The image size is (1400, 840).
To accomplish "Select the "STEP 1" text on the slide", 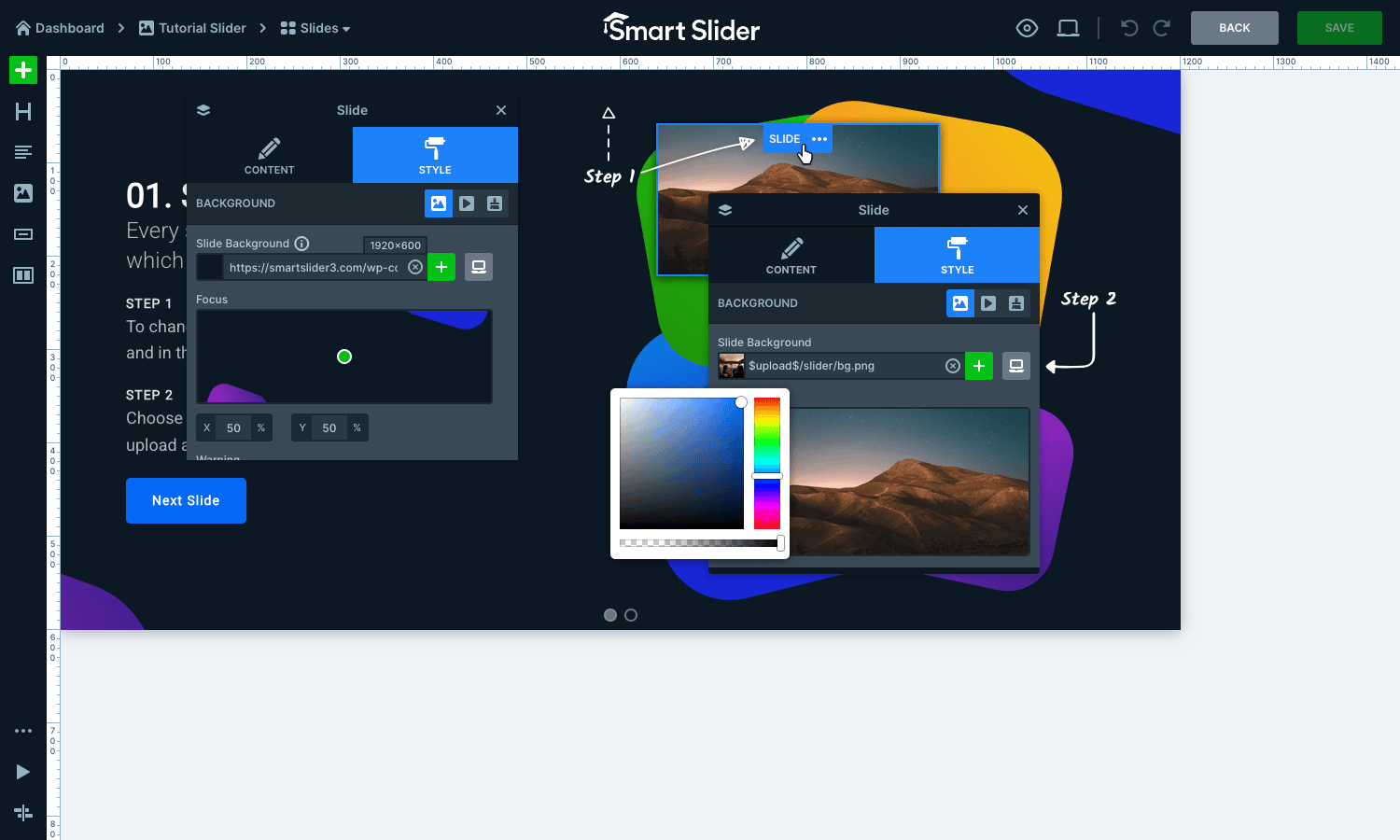I will point(149,303).
